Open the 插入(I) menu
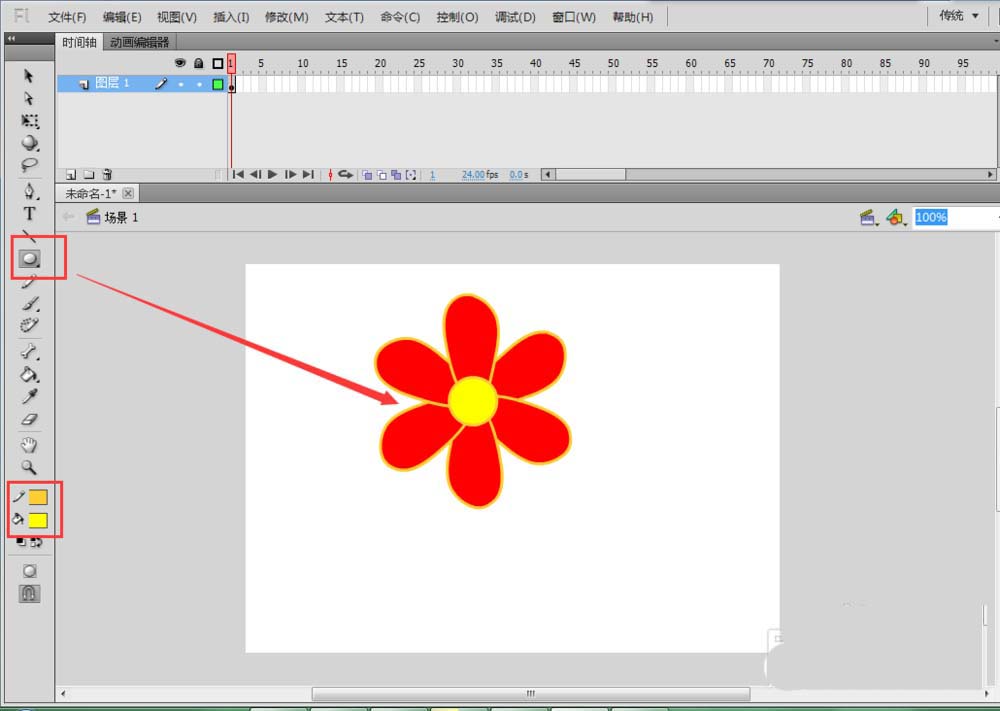The width and height of the screenshot is (1000, 711). 231,17
